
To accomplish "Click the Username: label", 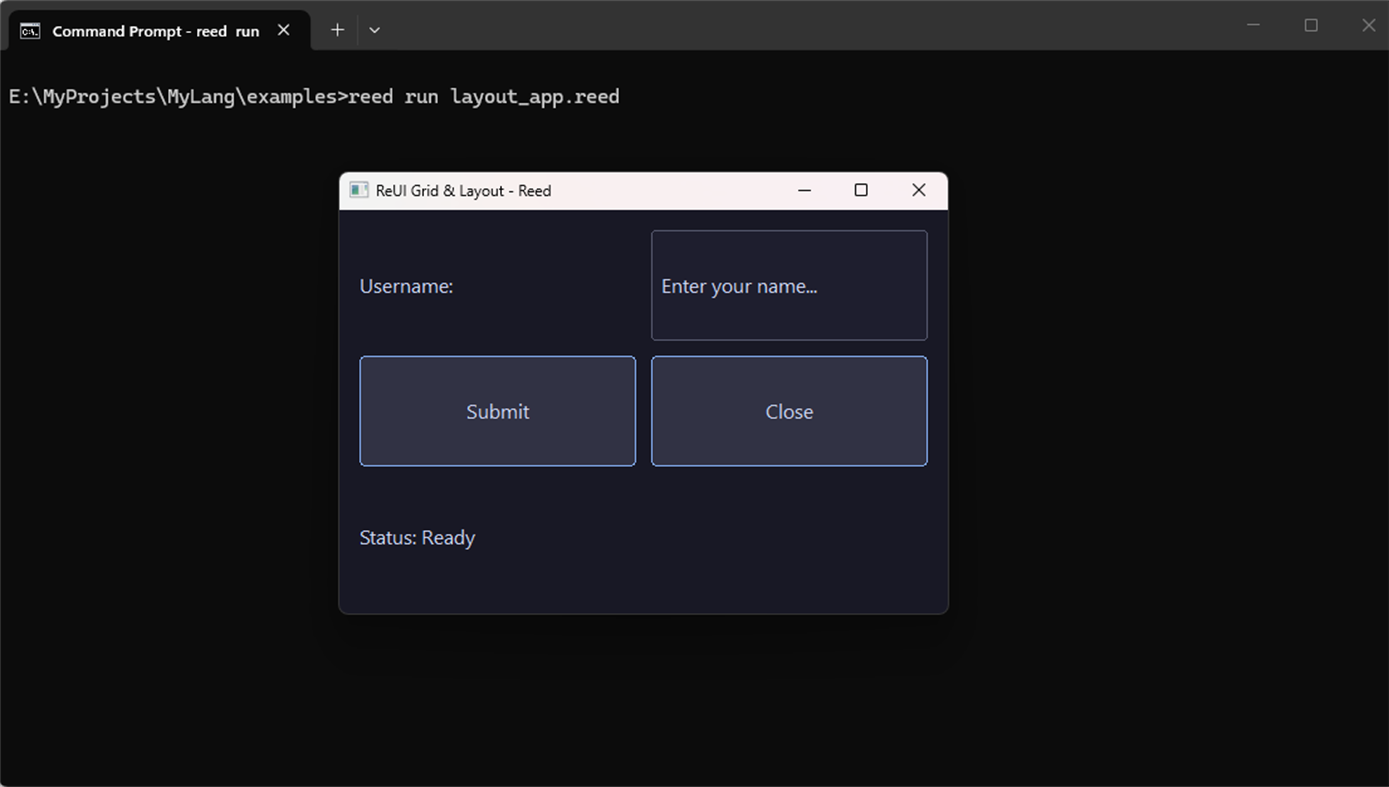I will [x=406, y=286].
